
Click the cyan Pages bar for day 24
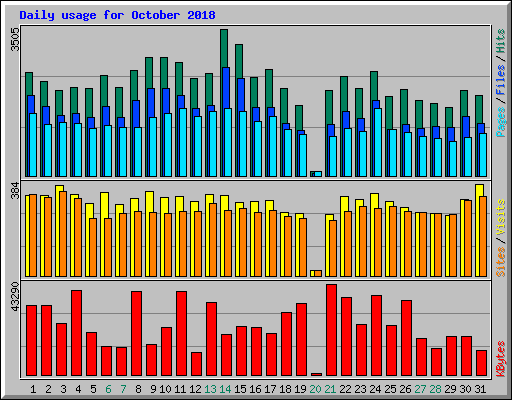click(378, 142)
